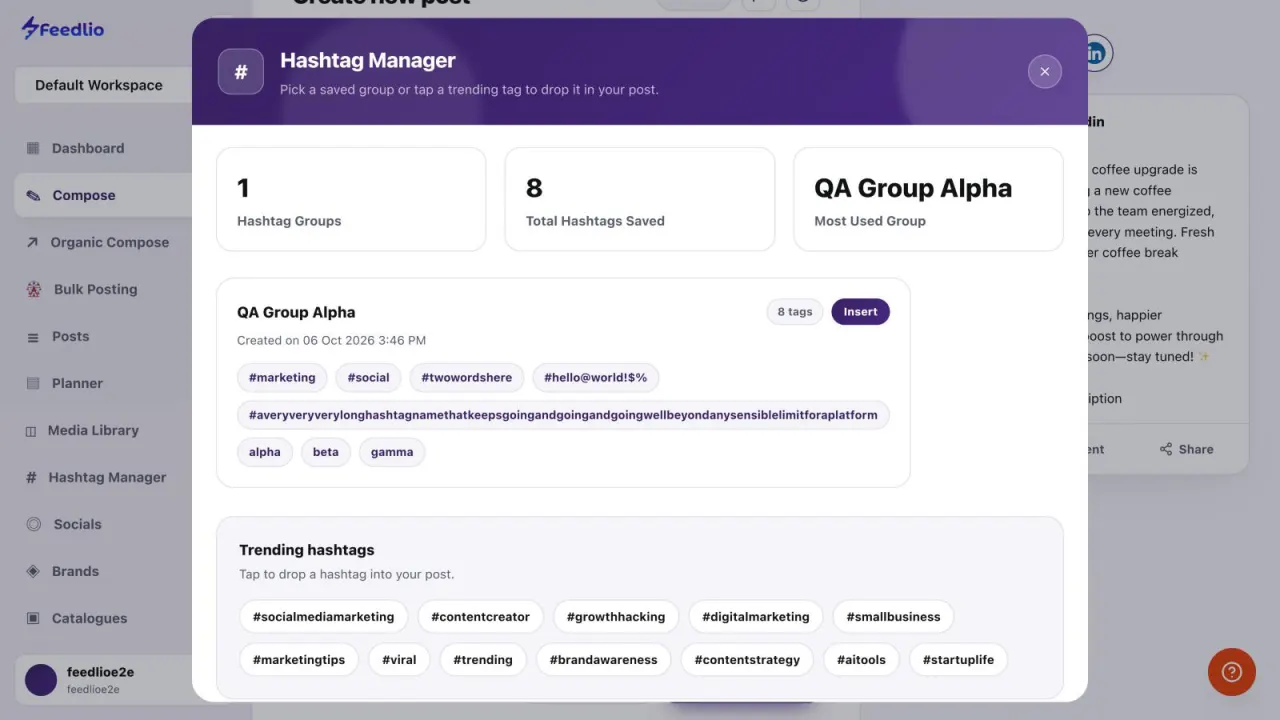Click the 8 tags badge
Screen dimensions: 1280x720
point(795,312)
